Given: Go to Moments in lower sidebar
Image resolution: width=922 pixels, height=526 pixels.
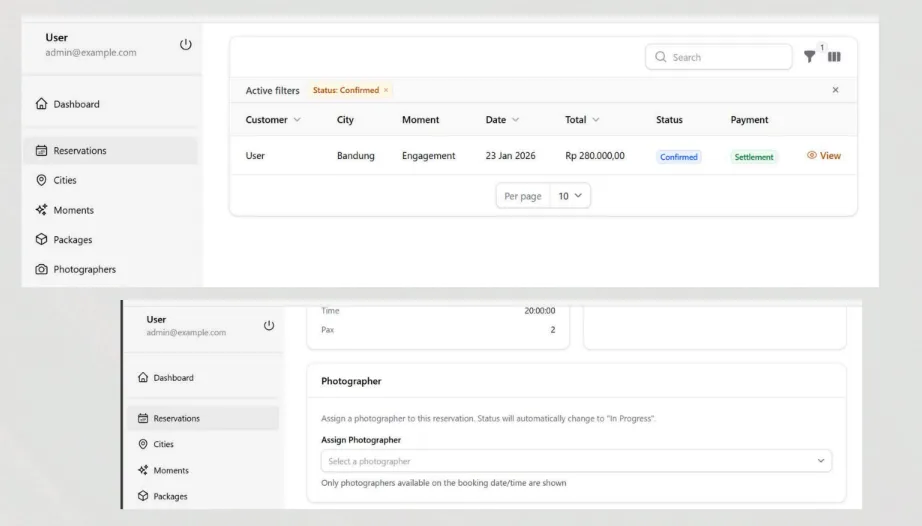Looking at the screenshot, I should pos(203,470).
